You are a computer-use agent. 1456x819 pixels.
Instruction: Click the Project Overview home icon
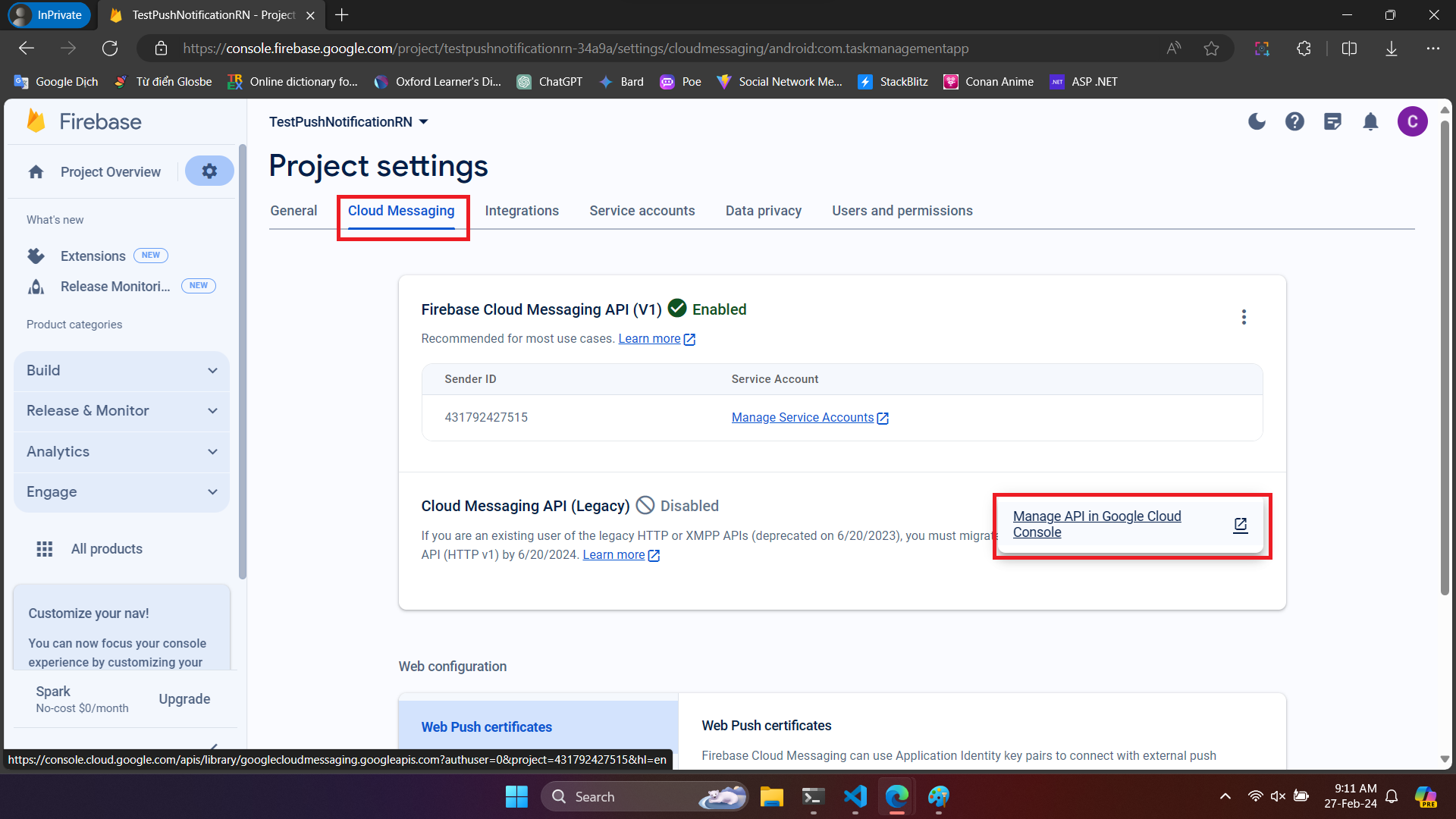tap(36, 172)
